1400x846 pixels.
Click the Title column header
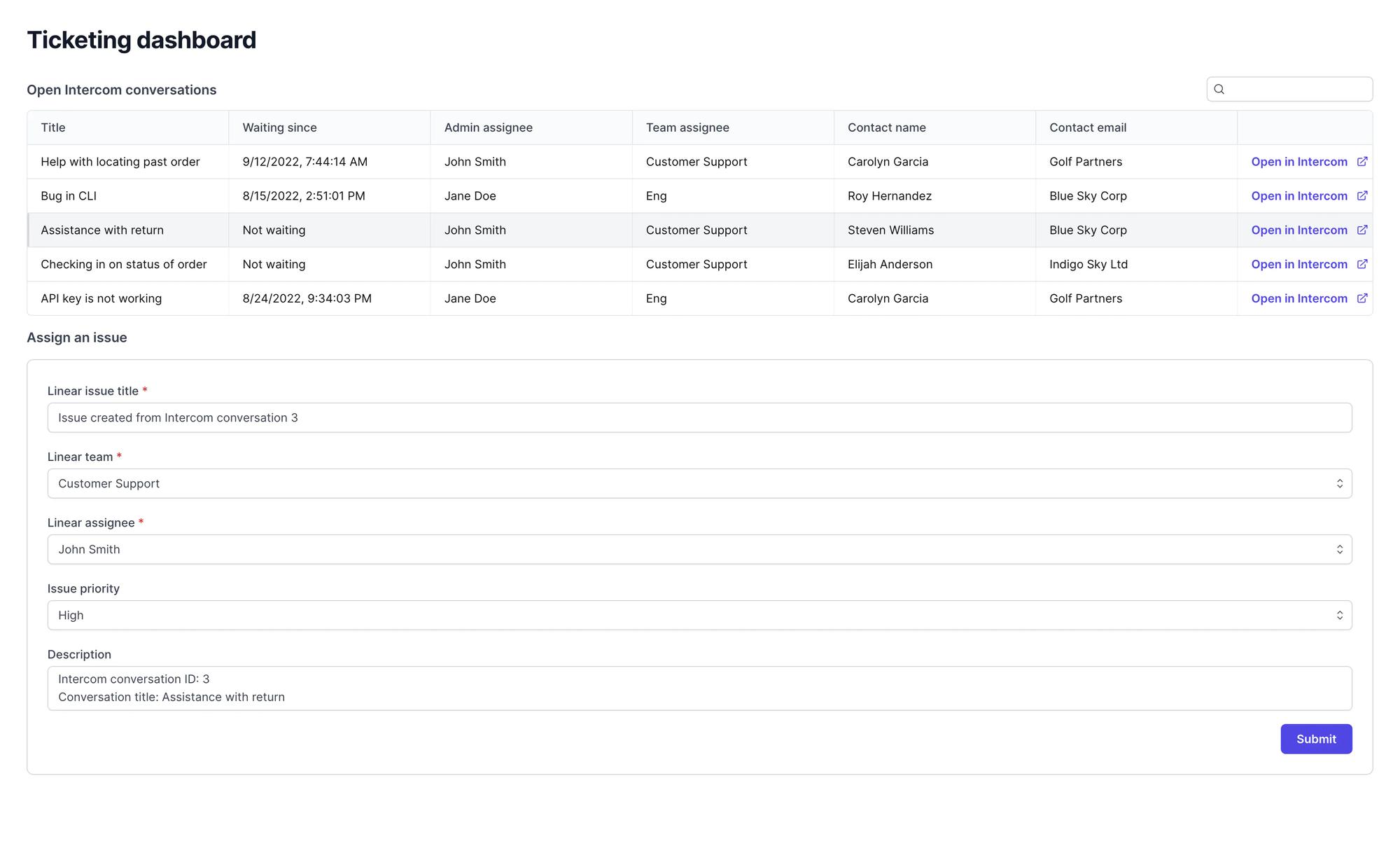(x=53, y=127)
